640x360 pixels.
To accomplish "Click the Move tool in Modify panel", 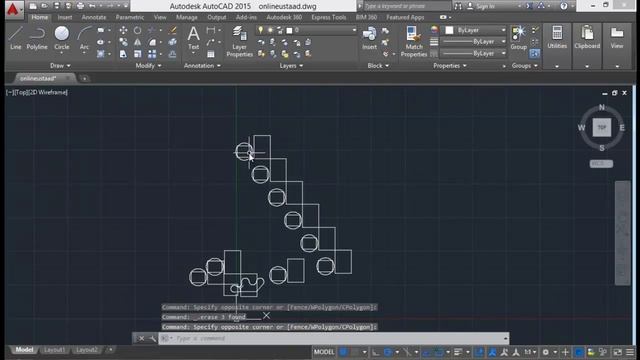I will pos(123,30).
